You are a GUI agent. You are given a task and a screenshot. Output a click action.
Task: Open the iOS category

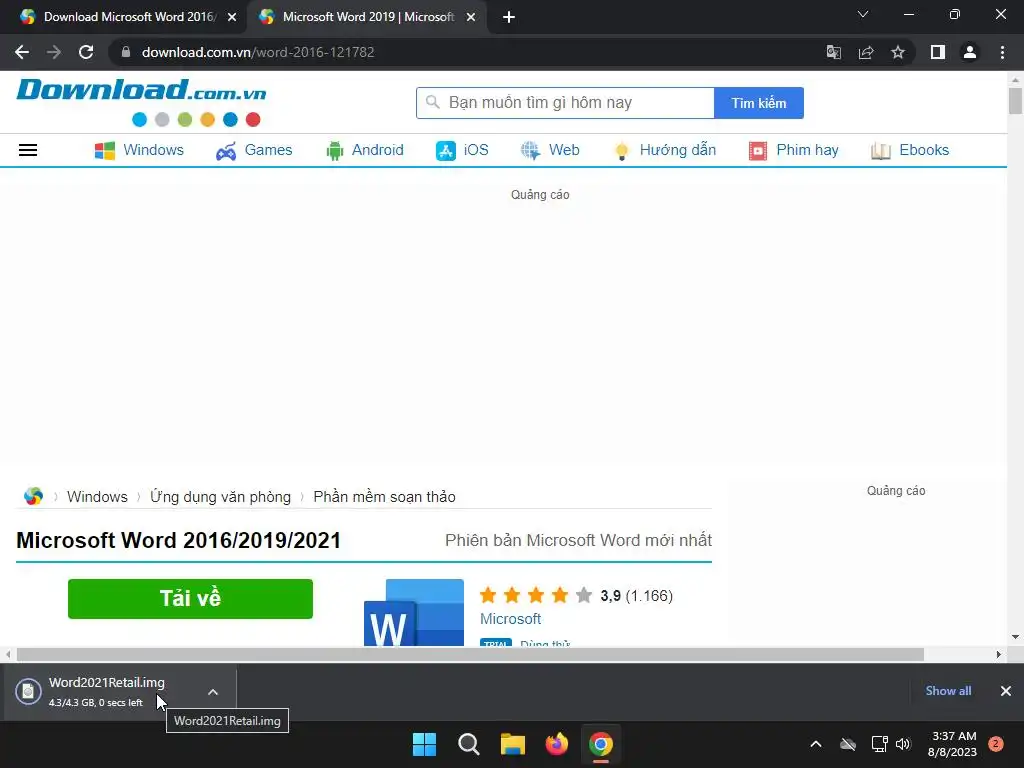coord(462,150)
